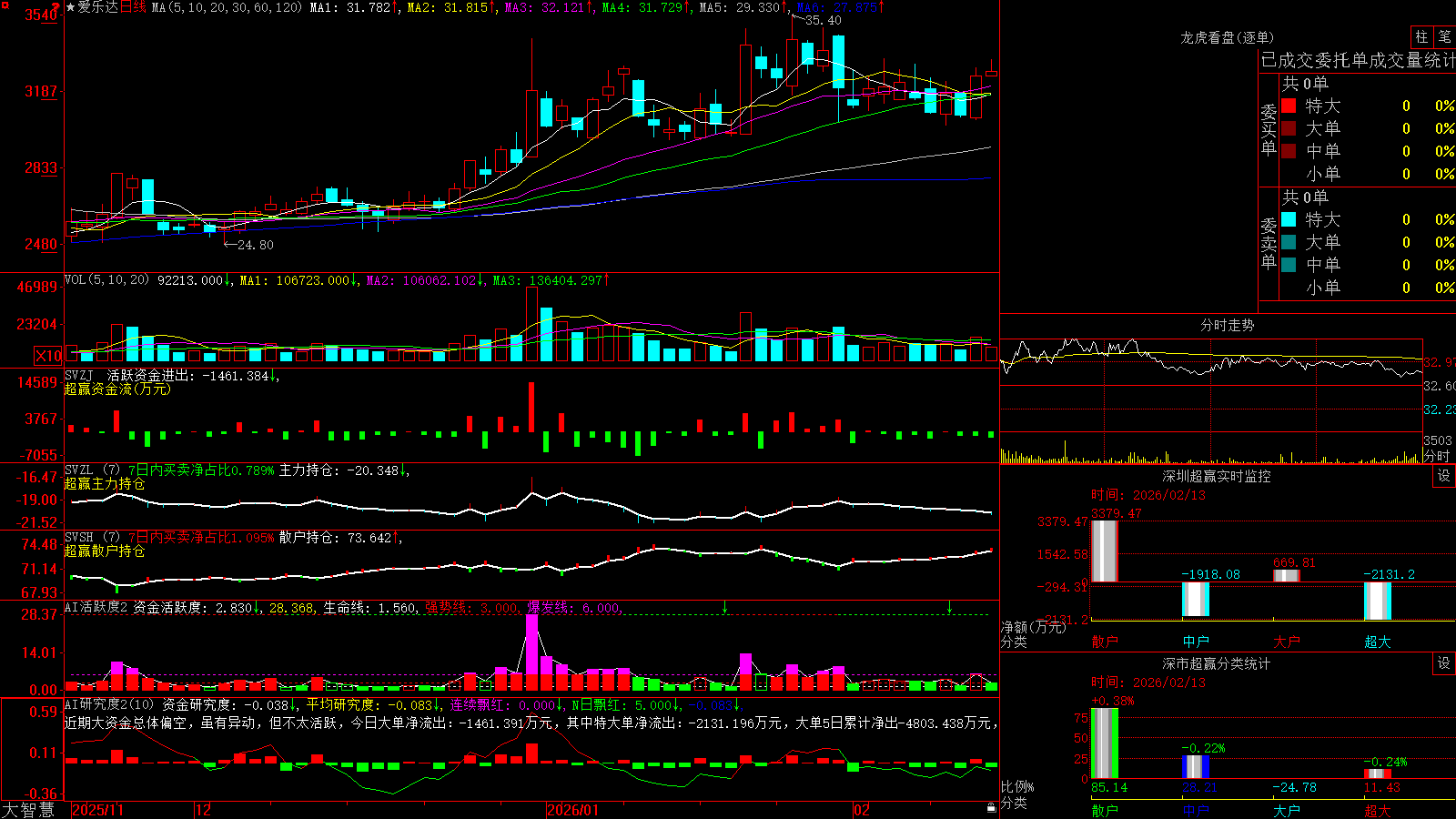Click the 深圳超赢实时监控 panel title

coord(1217,476)
